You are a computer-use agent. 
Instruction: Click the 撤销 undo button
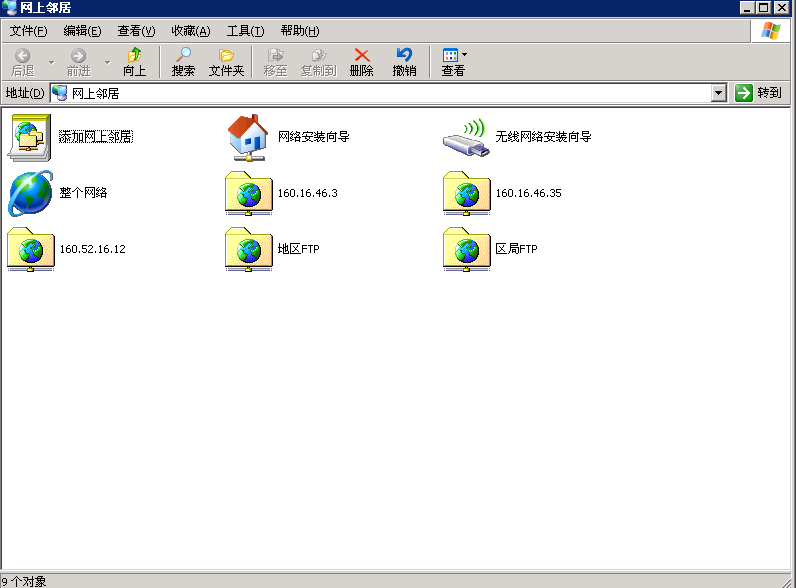click(405, 62)
